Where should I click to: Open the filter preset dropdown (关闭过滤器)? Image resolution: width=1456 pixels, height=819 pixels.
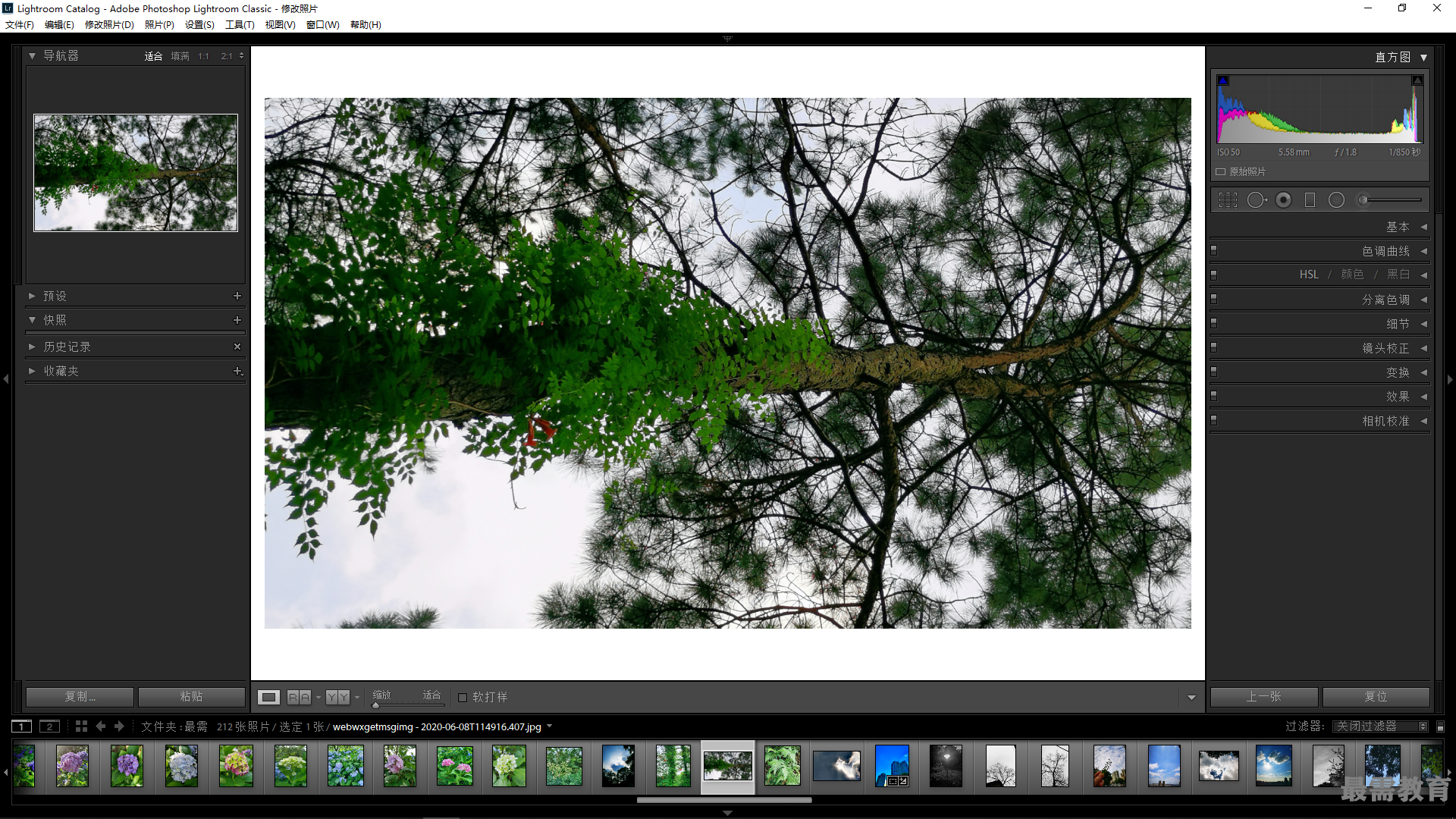pos(1380,726)
